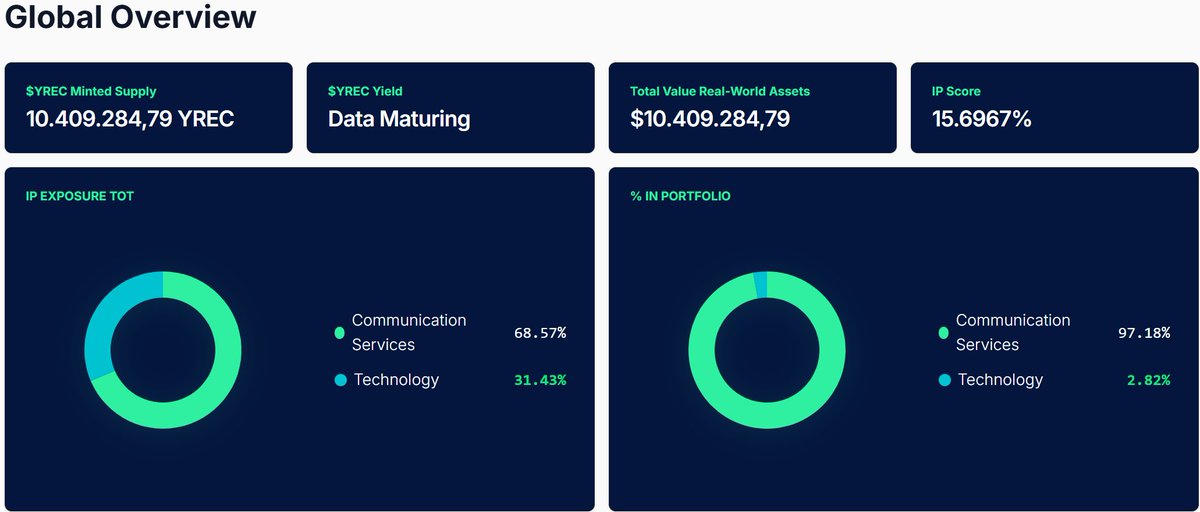
Task: Click the IP EXPOSURE TOT chart title
Action: 80,196
